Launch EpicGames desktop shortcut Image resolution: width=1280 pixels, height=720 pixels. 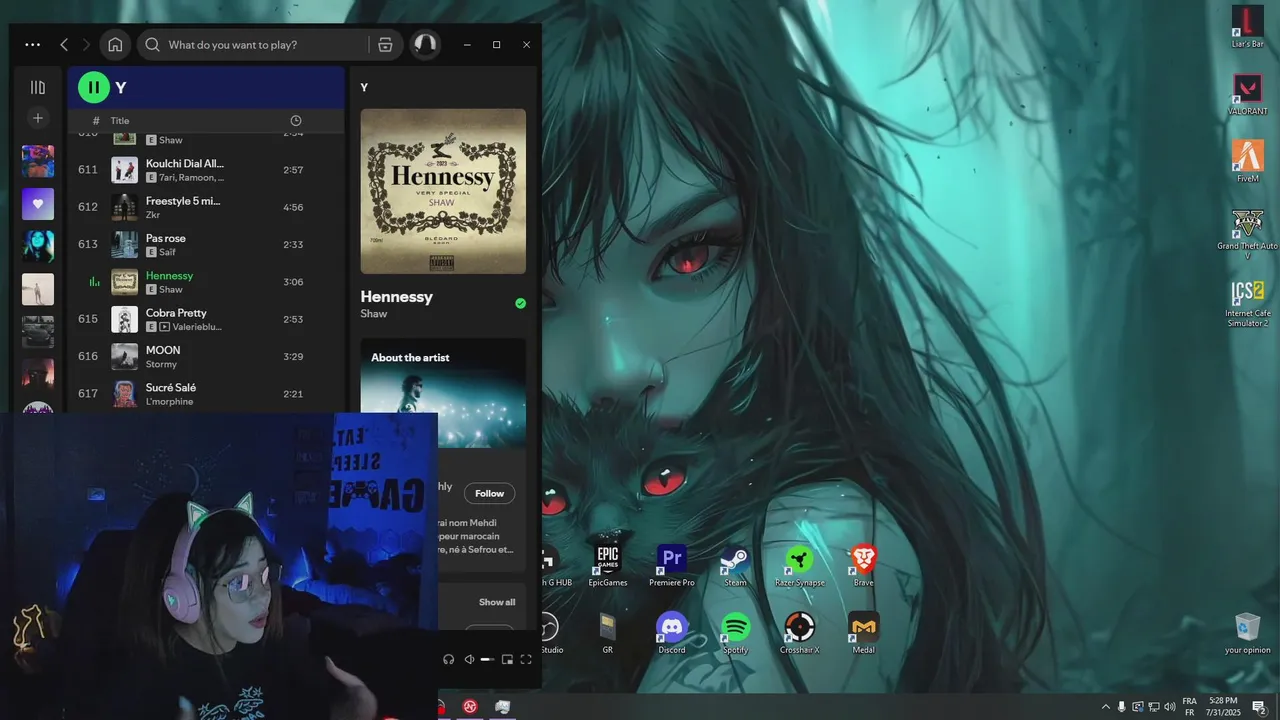(608, 566)
